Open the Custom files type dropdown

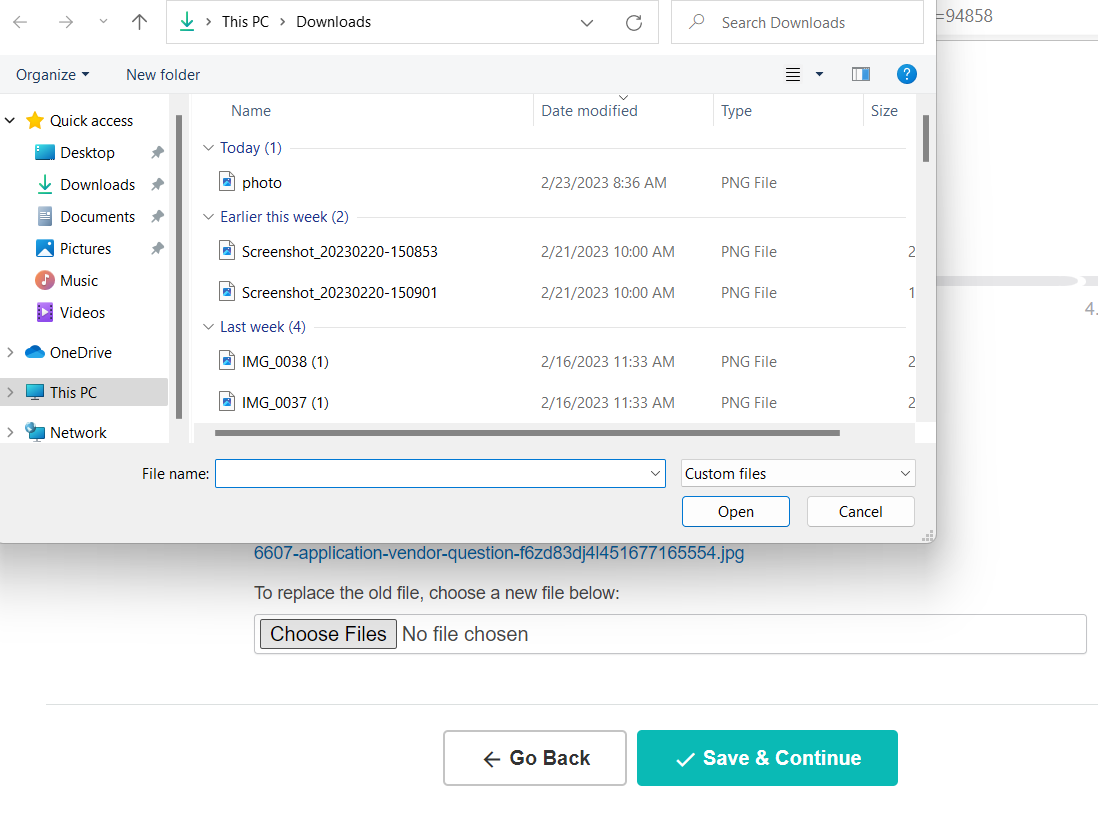tap(798, 473)
